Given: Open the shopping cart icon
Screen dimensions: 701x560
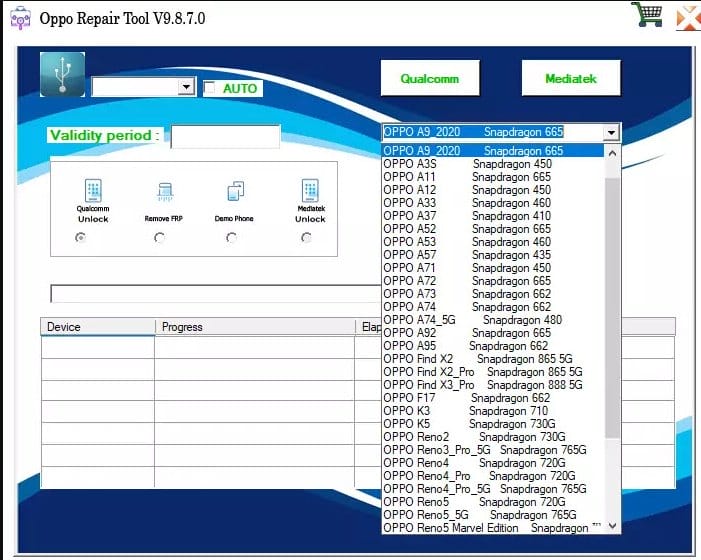Looking at the screenshot, I should pos(646,16).
